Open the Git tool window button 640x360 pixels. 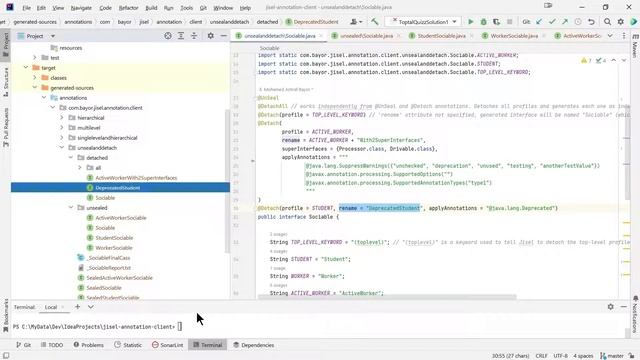23,345
